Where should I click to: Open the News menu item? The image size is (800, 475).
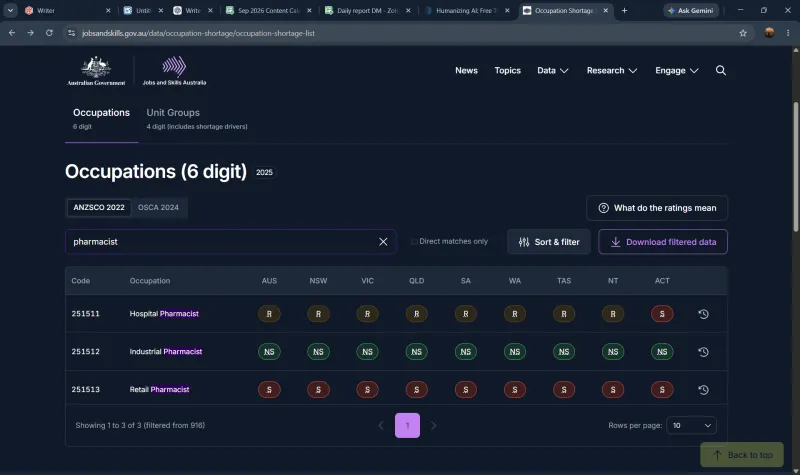(x=466, y=70)
